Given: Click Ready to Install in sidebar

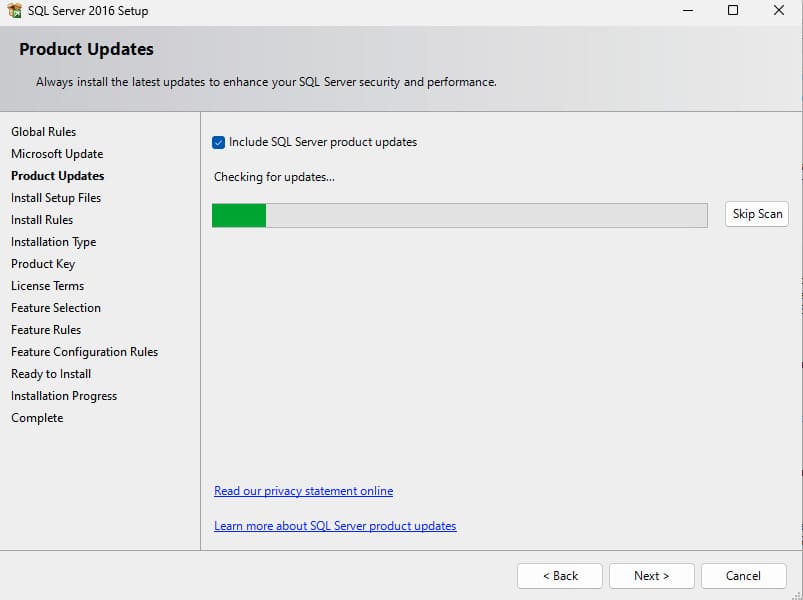Looking at the screenshot, I should click(x=51, y=374).
